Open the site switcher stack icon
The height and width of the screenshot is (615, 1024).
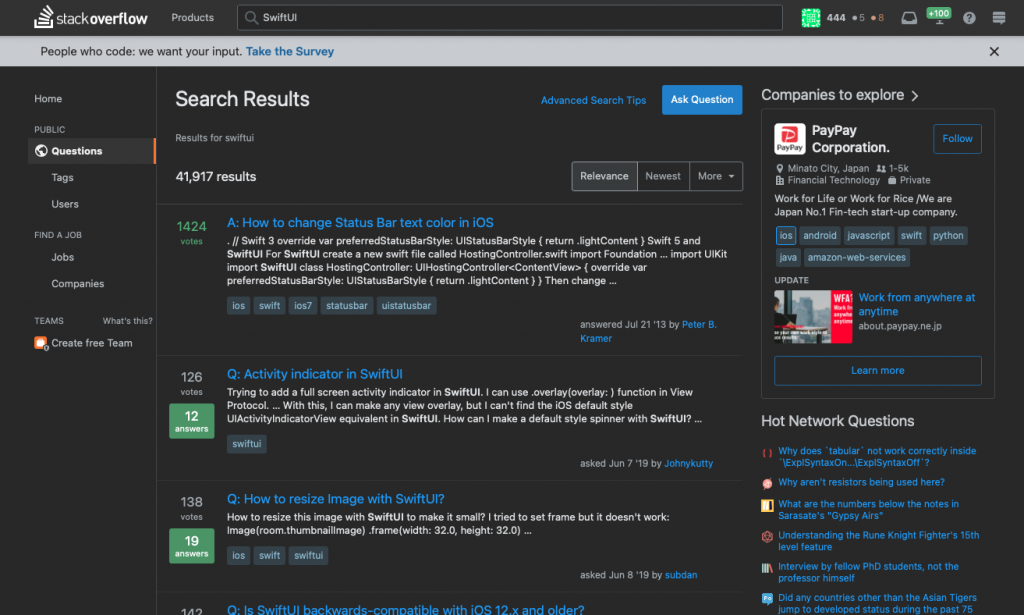point(999,18)
